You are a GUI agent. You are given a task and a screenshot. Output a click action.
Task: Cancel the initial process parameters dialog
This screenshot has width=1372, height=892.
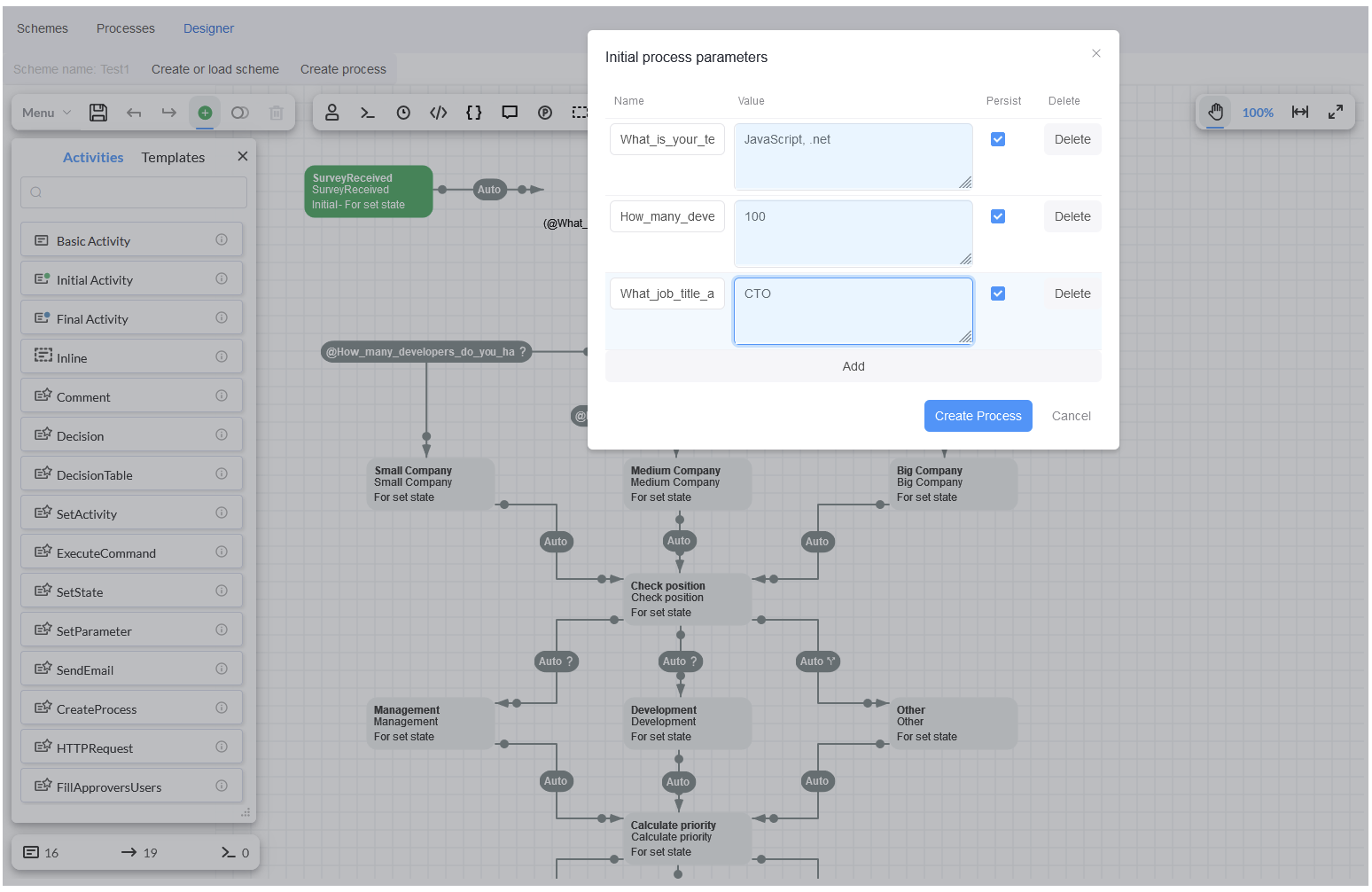tap(1072, 416)
